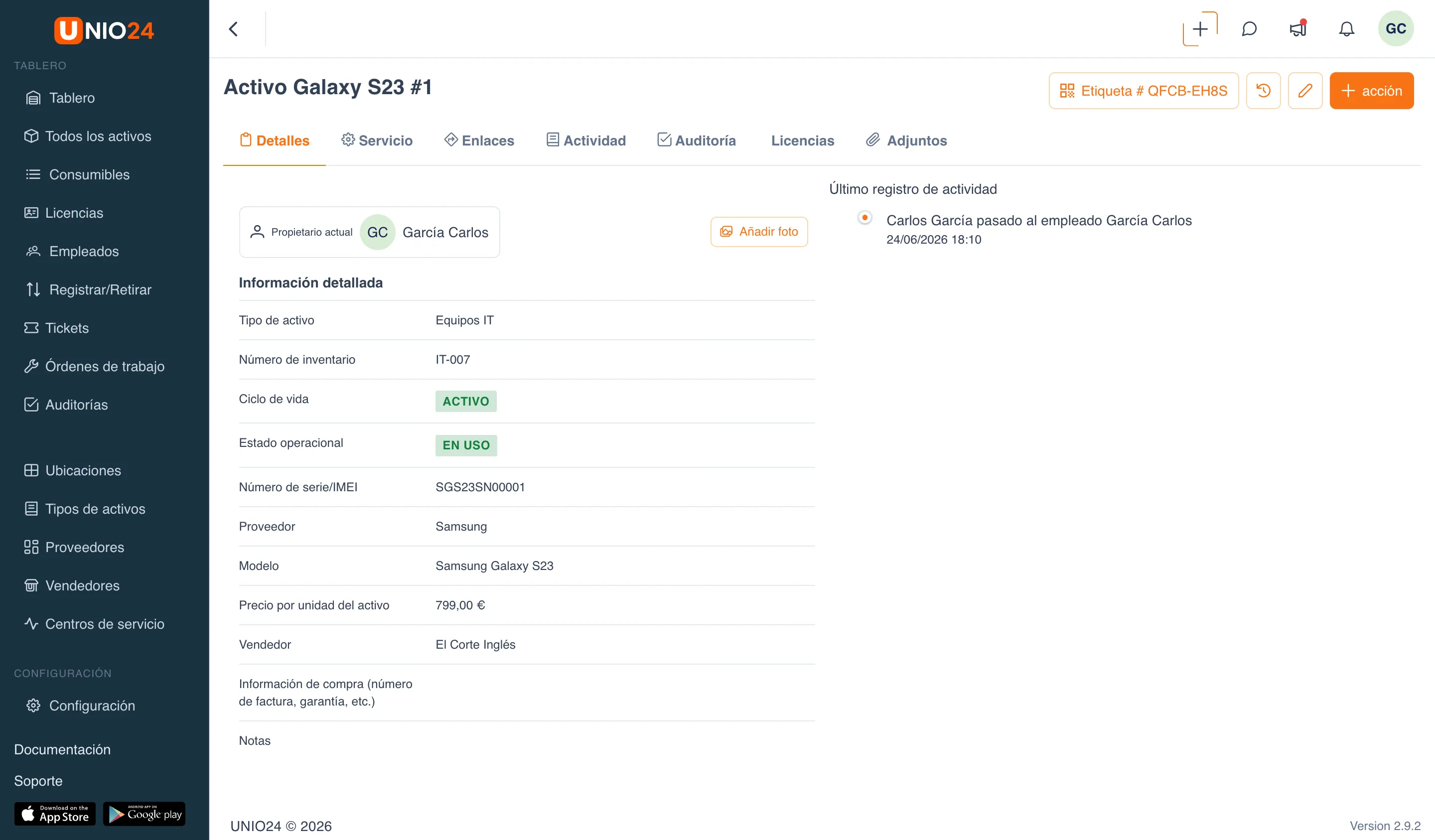Screen dimensions: 1435x840
Task: Open the Auditoría tab
Action: (x=697, y=140)
